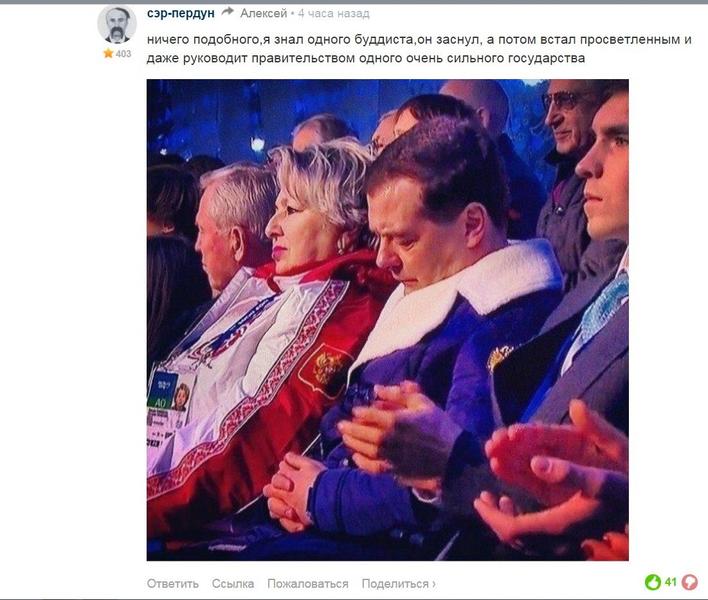Expand the Поделиться share menu
This screenshot has height=600, width=708.
click(395, 584)
